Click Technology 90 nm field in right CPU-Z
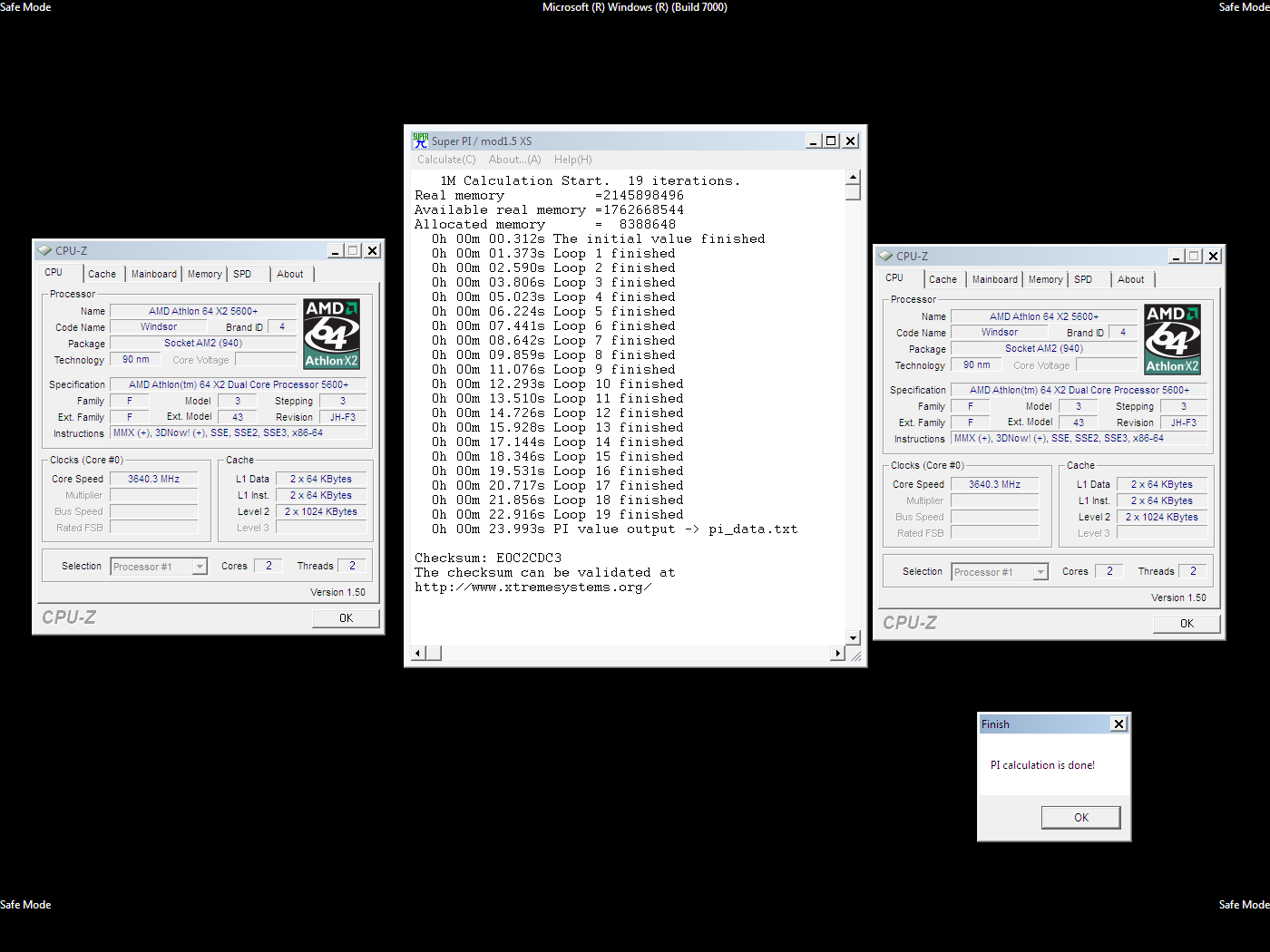The image size is (1270, 952). pos(977,364)
